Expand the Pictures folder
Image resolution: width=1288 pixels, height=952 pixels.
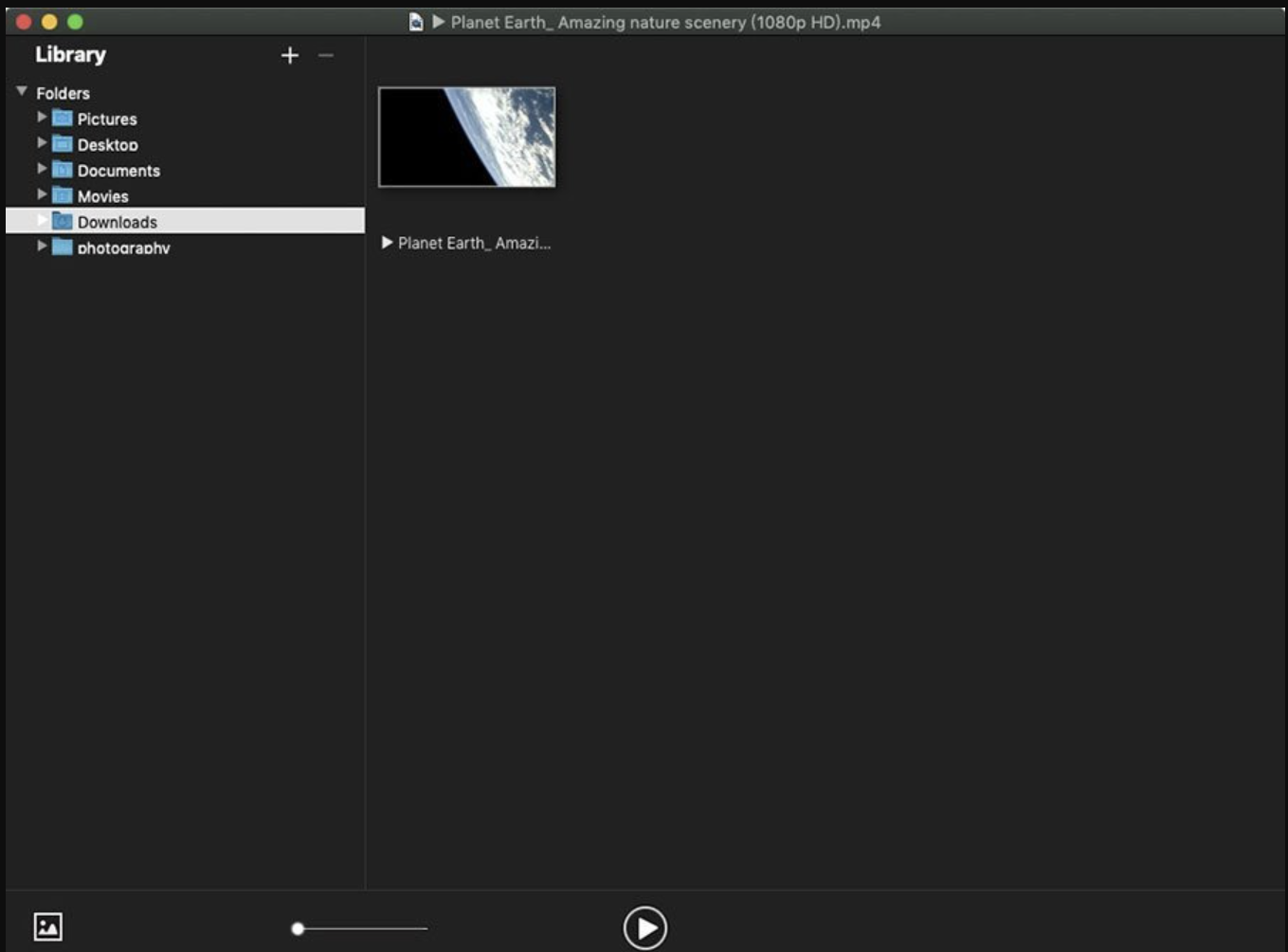(42, 119)
